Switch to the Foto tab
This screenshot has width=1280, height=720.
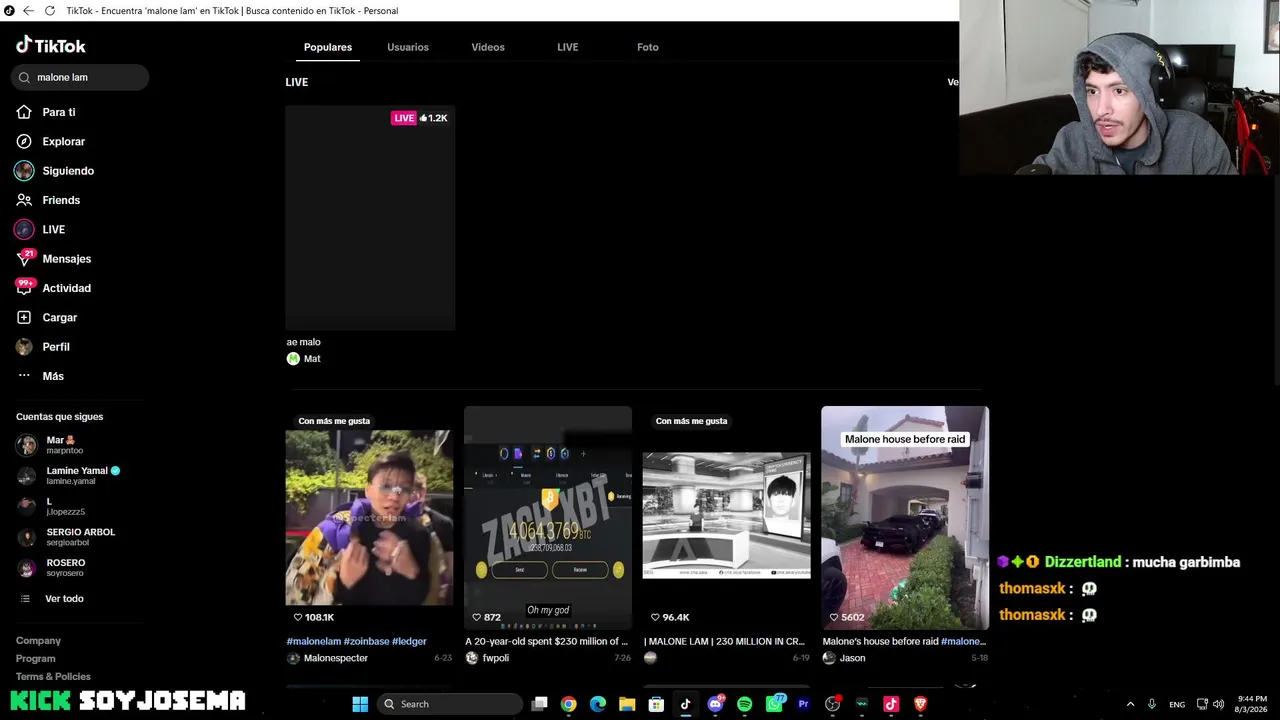click(x=648, y=47)
